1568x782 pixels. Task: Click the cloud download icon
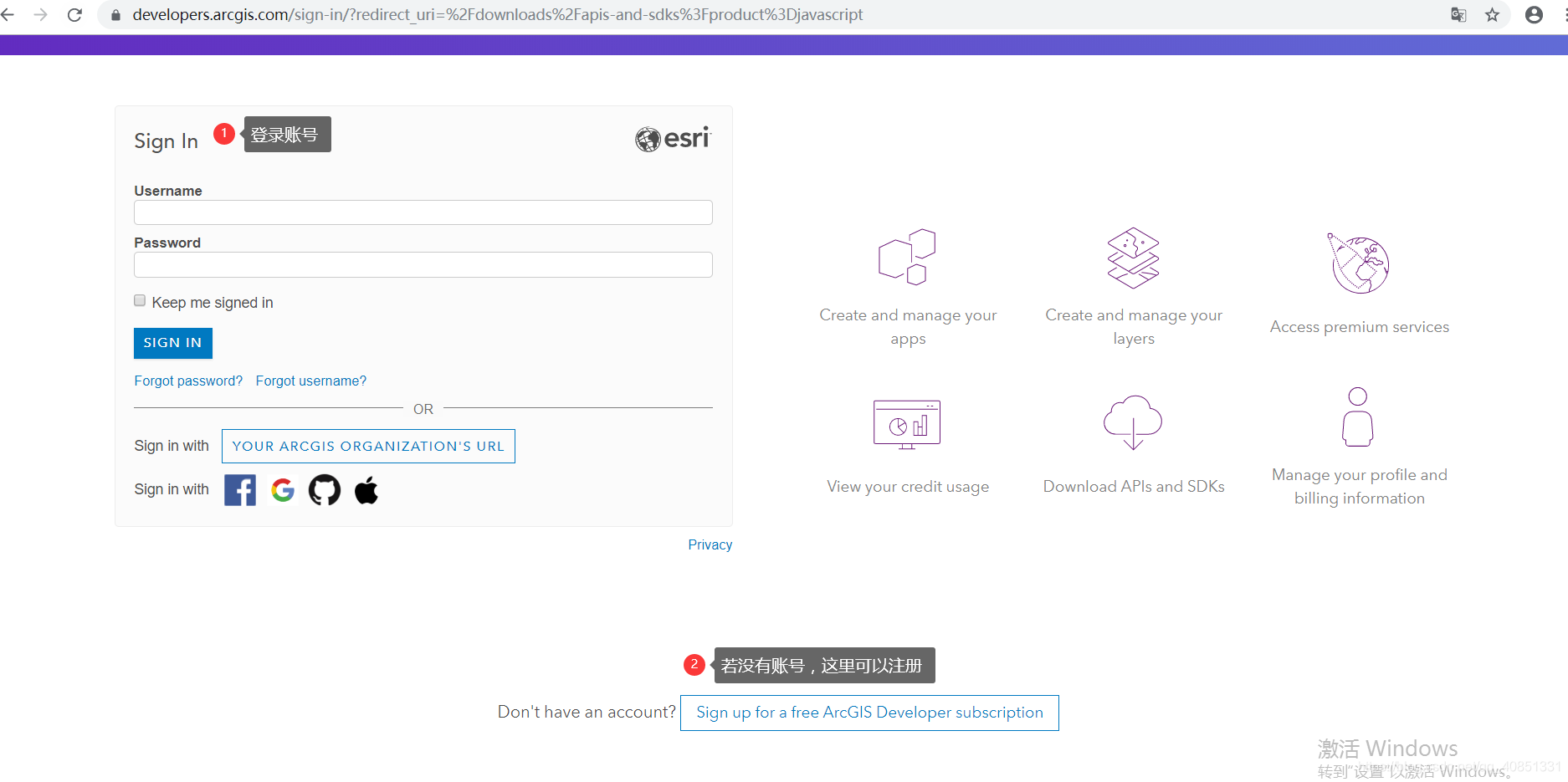click(1133, 422)
